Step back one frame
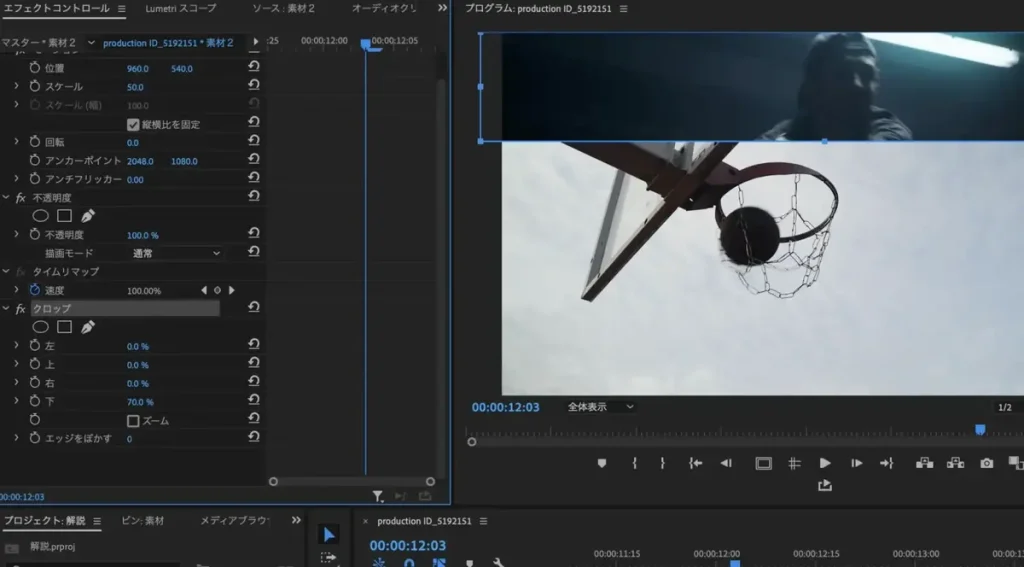This screenshot has width=1024, height=567. pos(726,463)
